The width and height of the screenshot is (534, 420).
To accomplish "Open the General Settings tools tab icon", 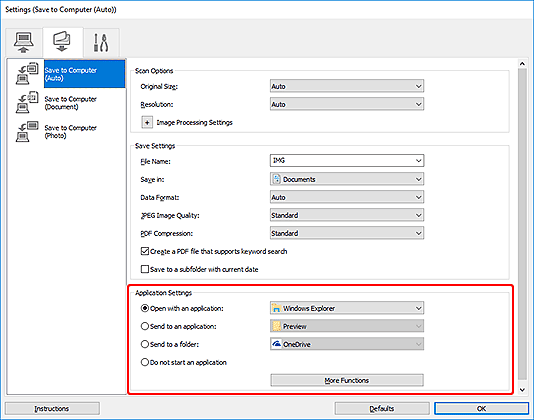I will tap(101, 43).
